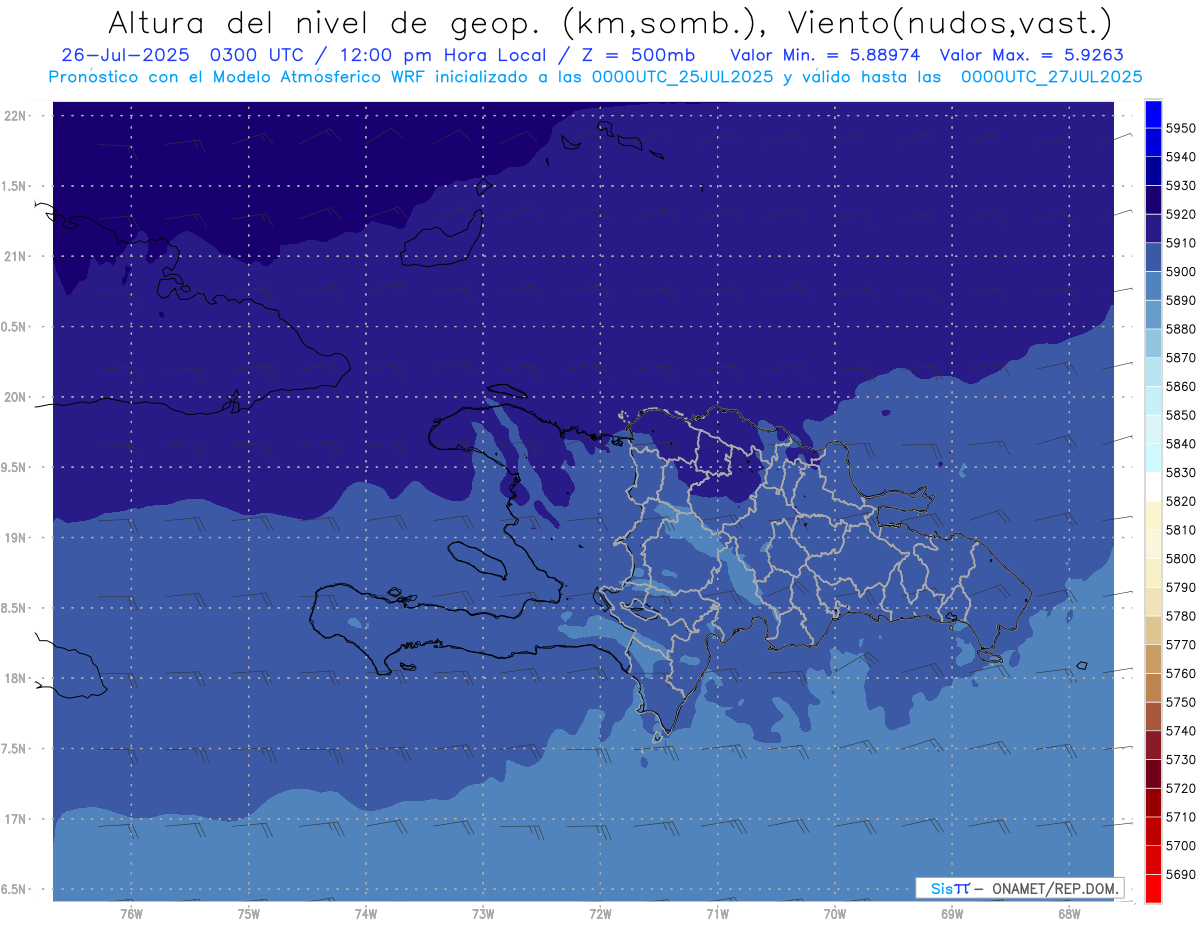This screenshot has width=1200, height=927.
Task: Click the '5950' colorbar value
Action: coord(1181,128)
